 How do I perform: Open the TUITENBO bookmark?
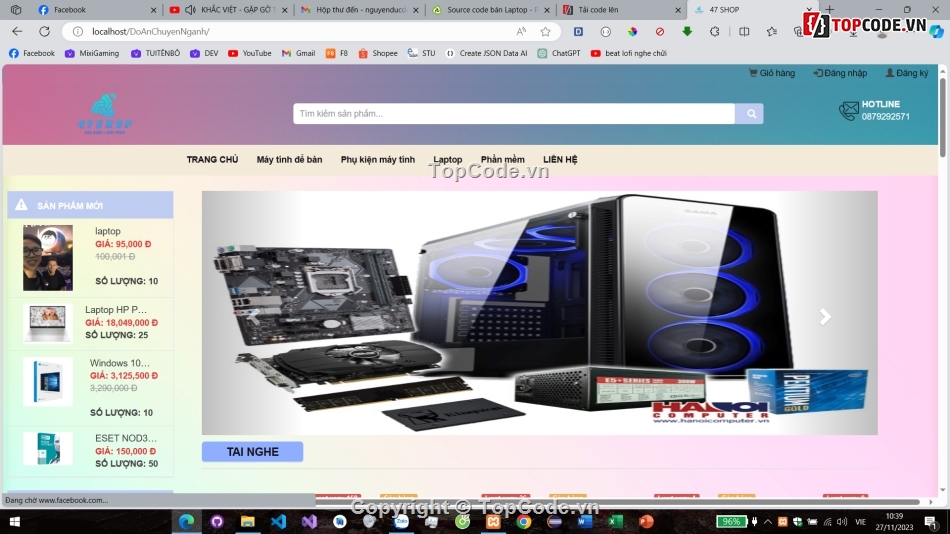point(155,53)
